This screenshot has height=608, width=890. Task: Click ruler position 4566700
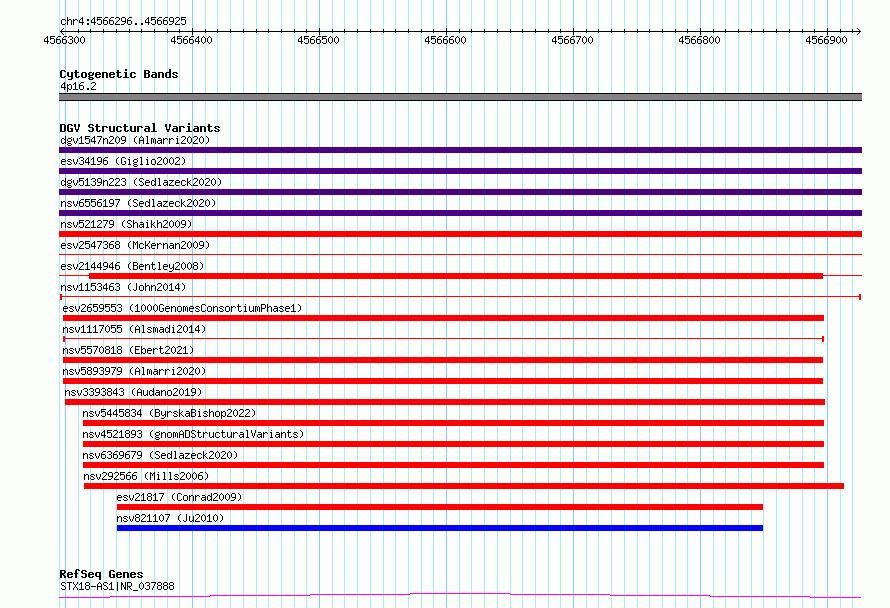click(572, 40)
